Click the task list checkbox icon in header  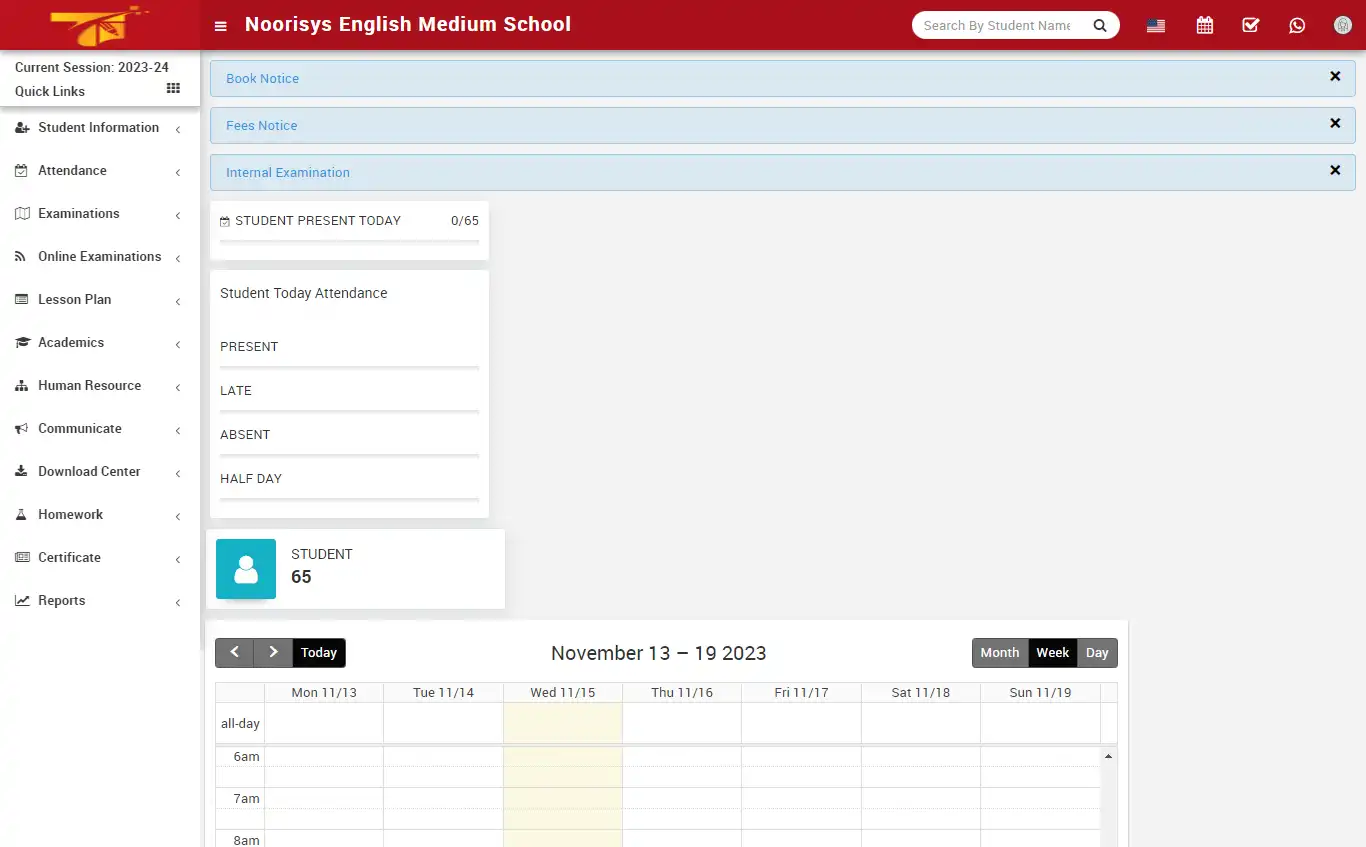1250,24
